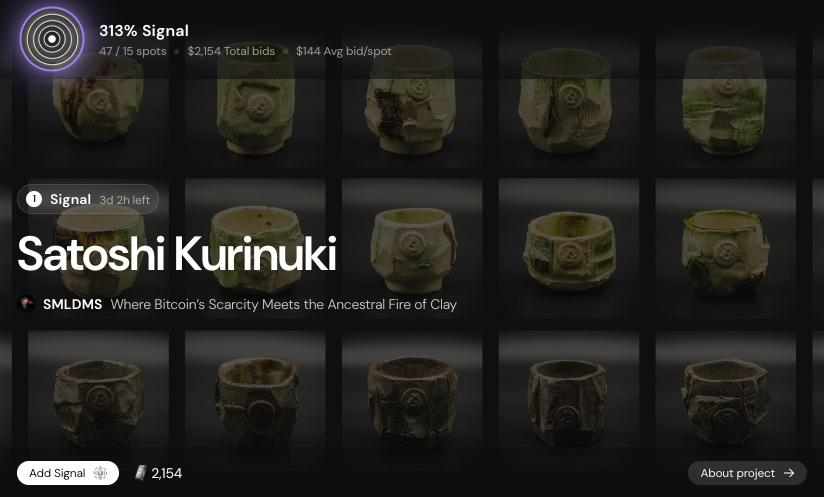Image resolution: width=824 pixels, height=497 pixels.
Task: Click the Satoshi Kurinuki project title
Action: (x=177, y=254)
